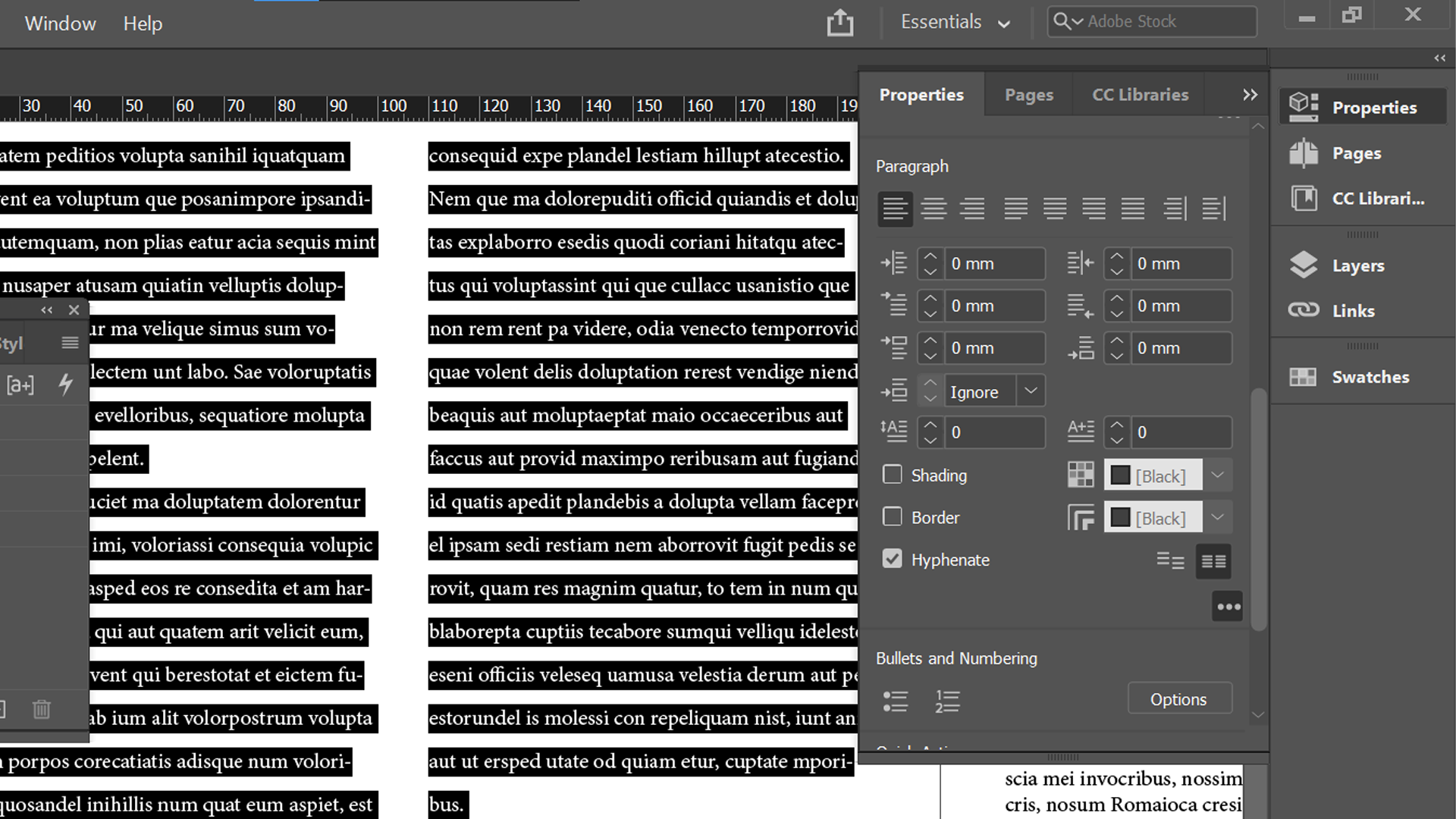Switch to the CC Libraries tab

pyautogui.click(x=1140, y=95)
